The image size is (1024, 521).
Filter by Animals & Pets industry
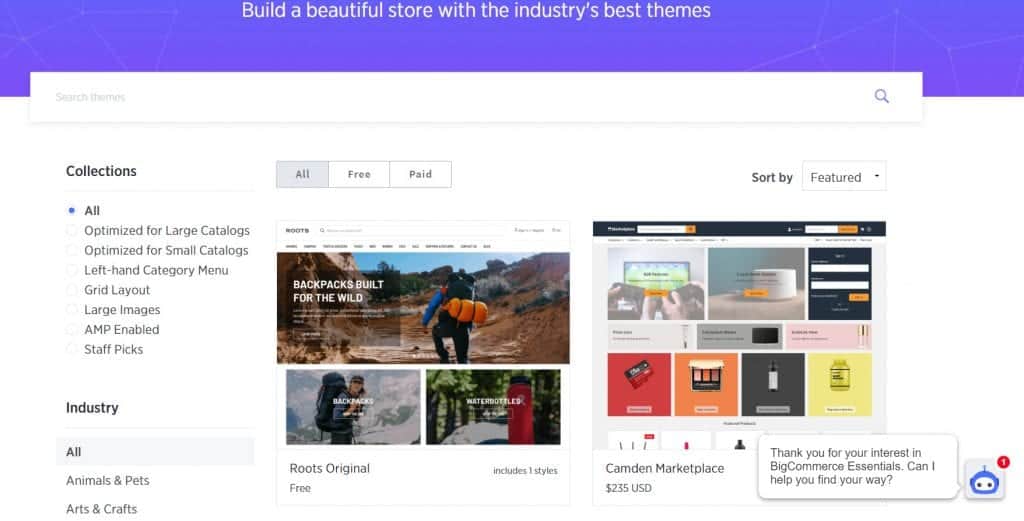click(108, 481)
